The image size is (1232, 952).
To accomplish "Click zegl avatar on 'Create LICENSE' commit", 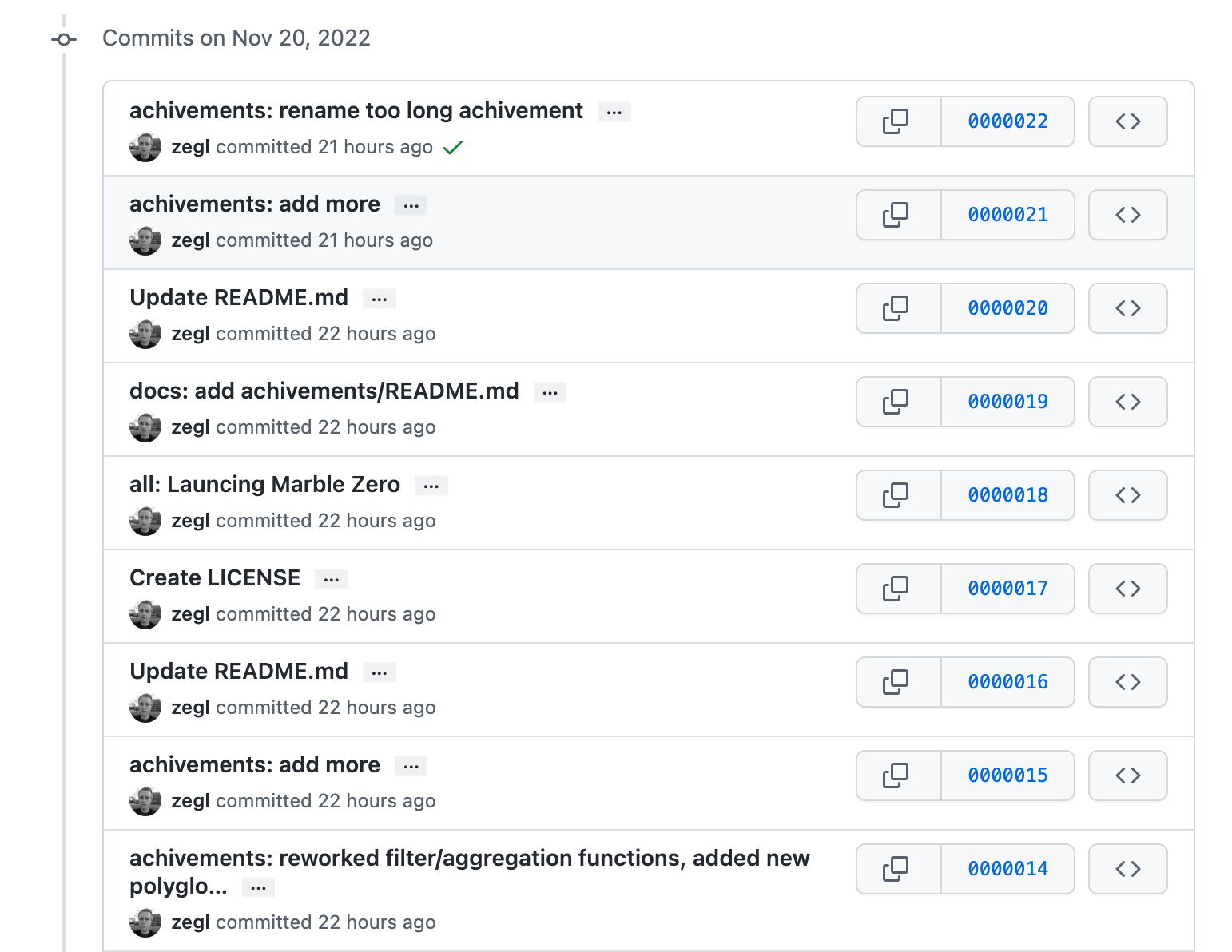I will [145, 614].
